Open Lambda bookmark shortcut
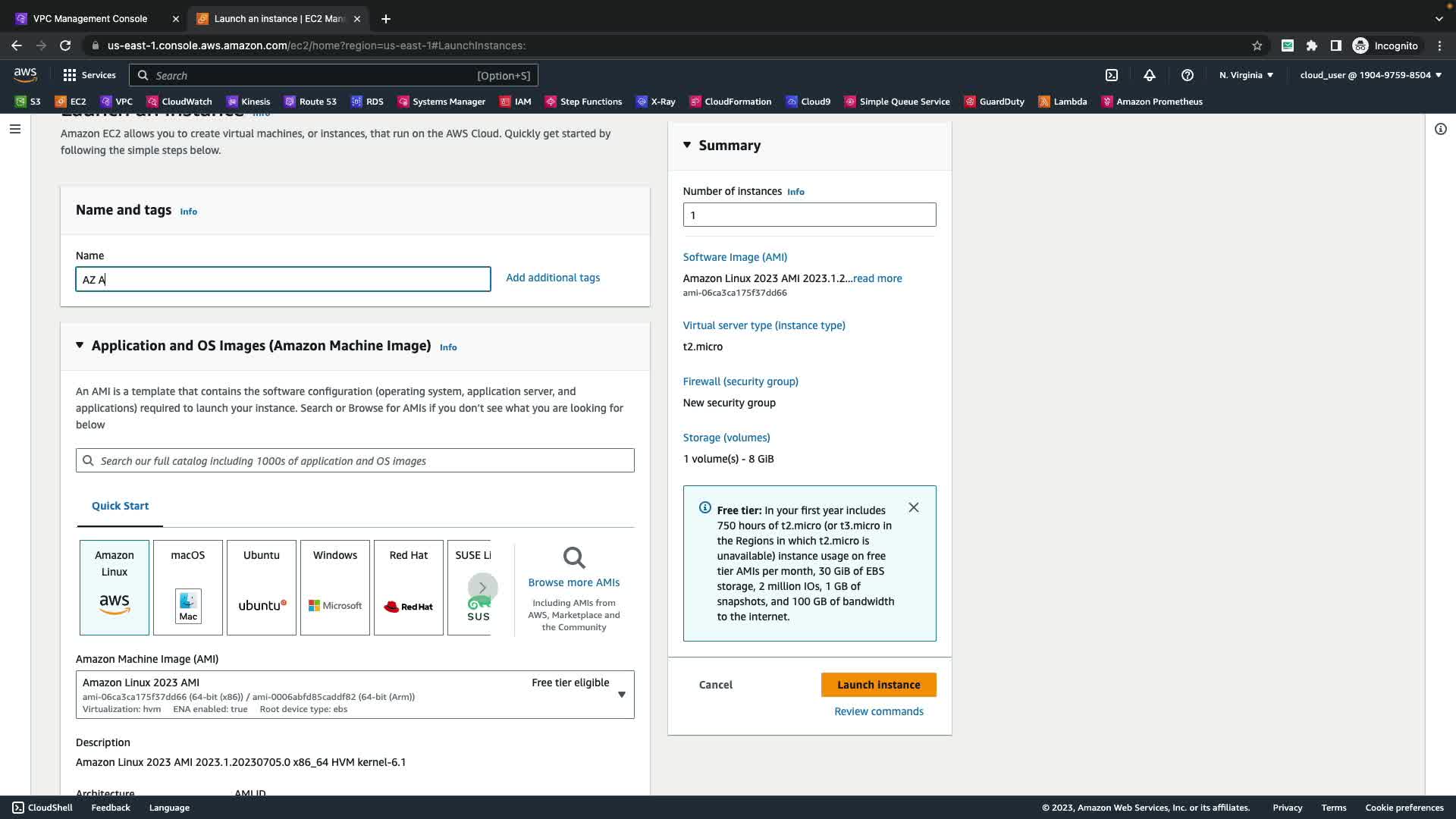Screen dimensions: 1456x819 click(1062, 102)
